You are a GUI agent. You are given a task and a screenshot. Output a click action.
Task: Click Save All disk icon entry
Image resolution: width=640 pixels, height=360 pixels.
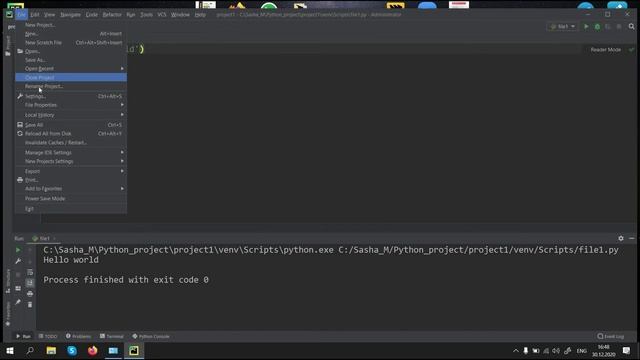pos(71,125)
